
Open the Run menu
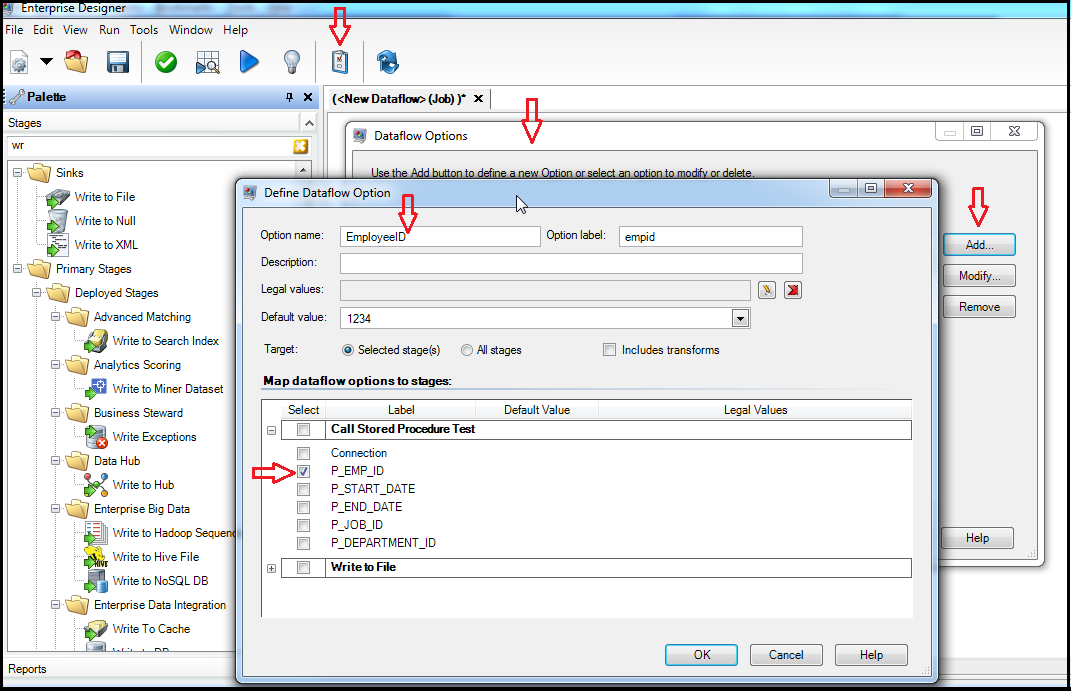(109, 30)
